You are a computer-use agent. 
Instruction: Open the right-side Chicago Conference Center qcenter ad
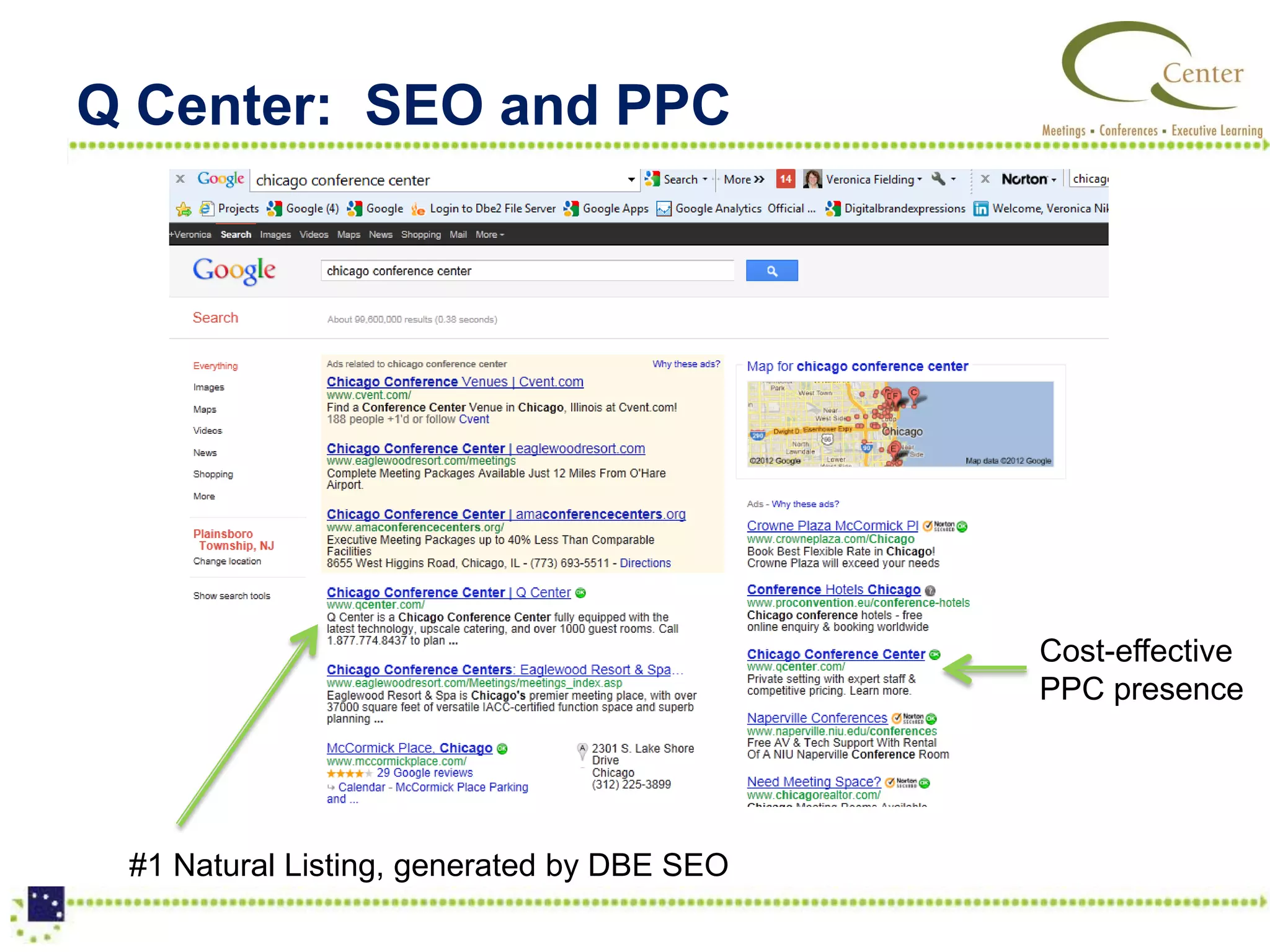(x=836, y=654)
